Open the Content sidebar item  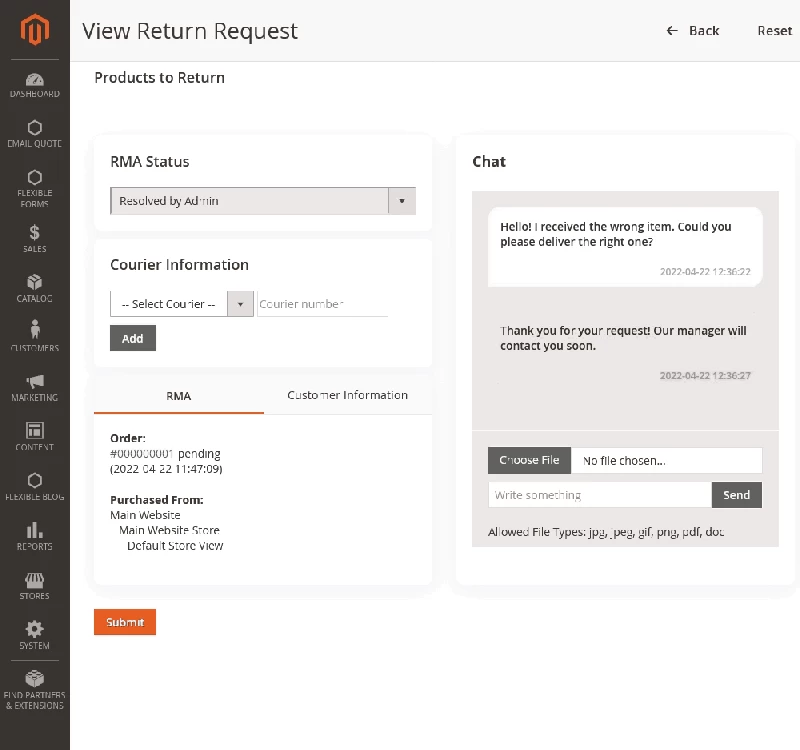(x=35, y=436)
